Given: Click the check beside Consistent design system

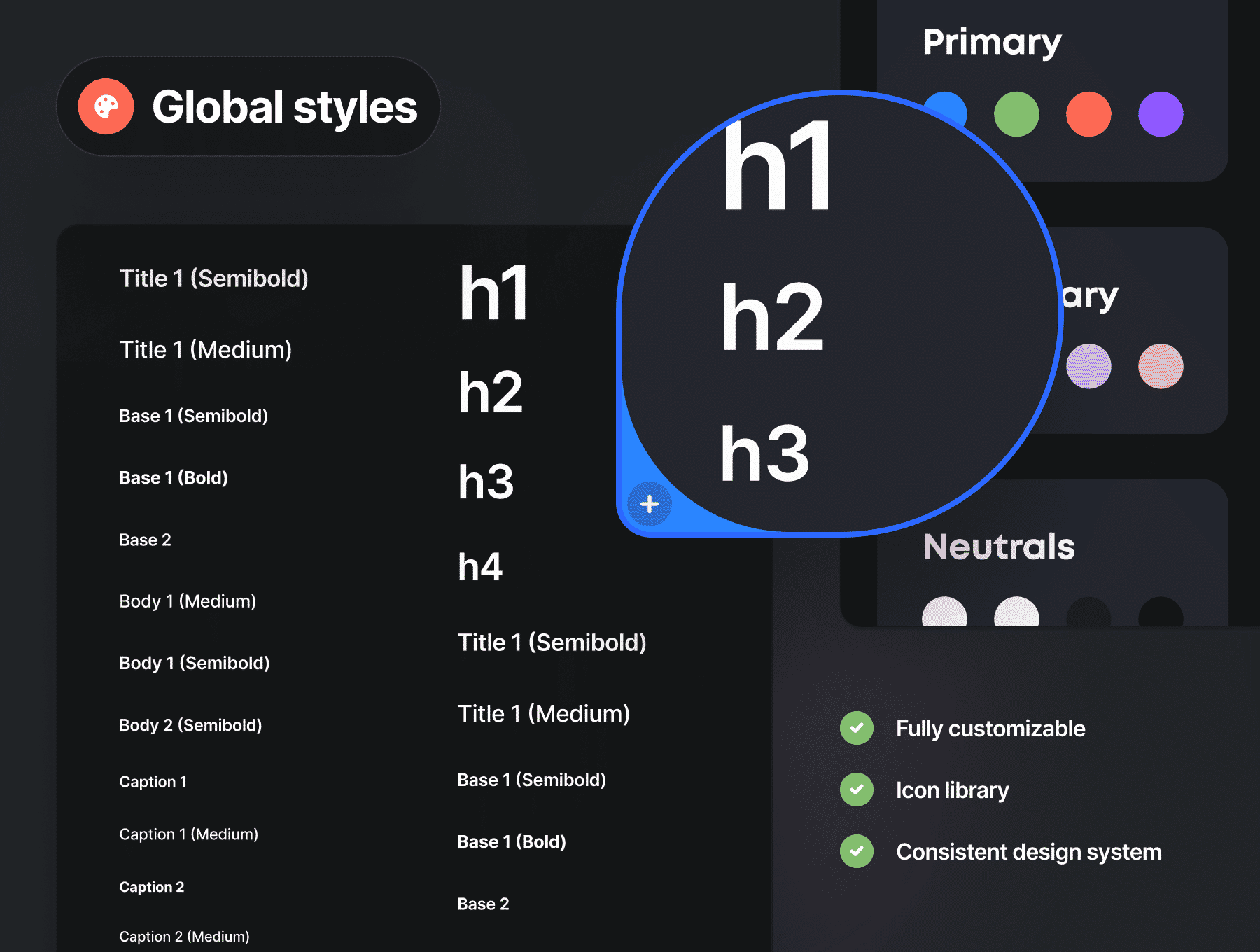Looking at the screenshot, I should coord(857,851).
